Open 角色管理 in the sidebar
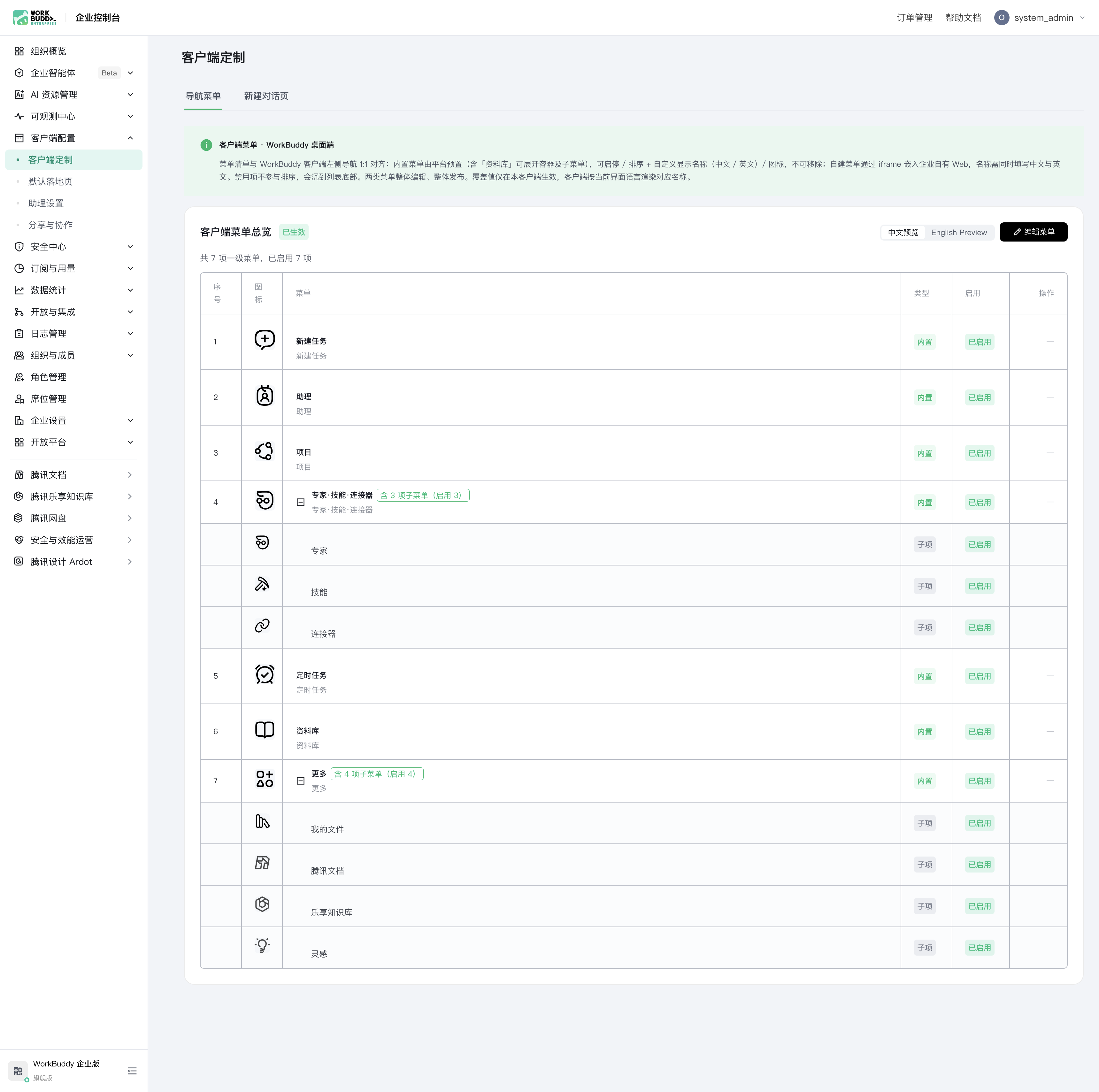 point(74,377)
